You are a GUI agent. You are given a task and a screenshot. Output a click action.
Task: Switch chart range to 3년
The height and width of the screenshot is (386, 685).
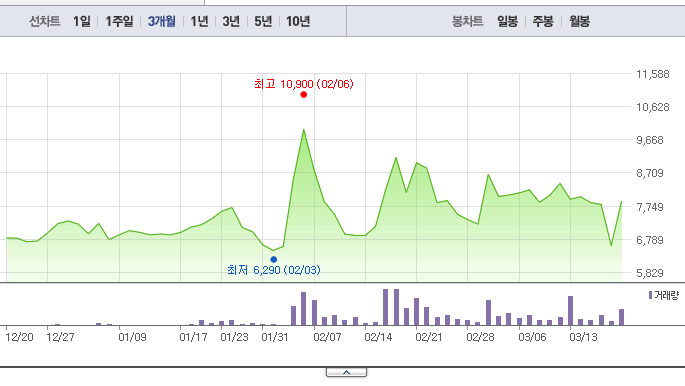coord(231,21)
